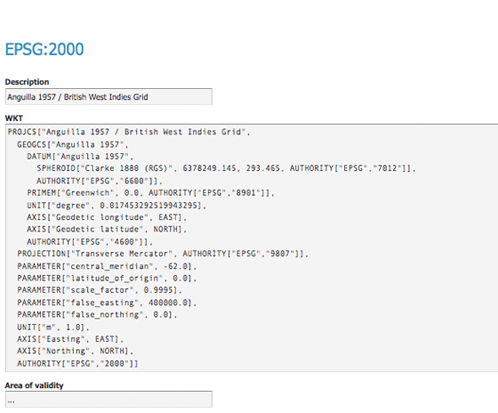Click the Northing AXIS line
This screenshot has width=498, height=413.
pyautogui.click(x=75, y=351)
